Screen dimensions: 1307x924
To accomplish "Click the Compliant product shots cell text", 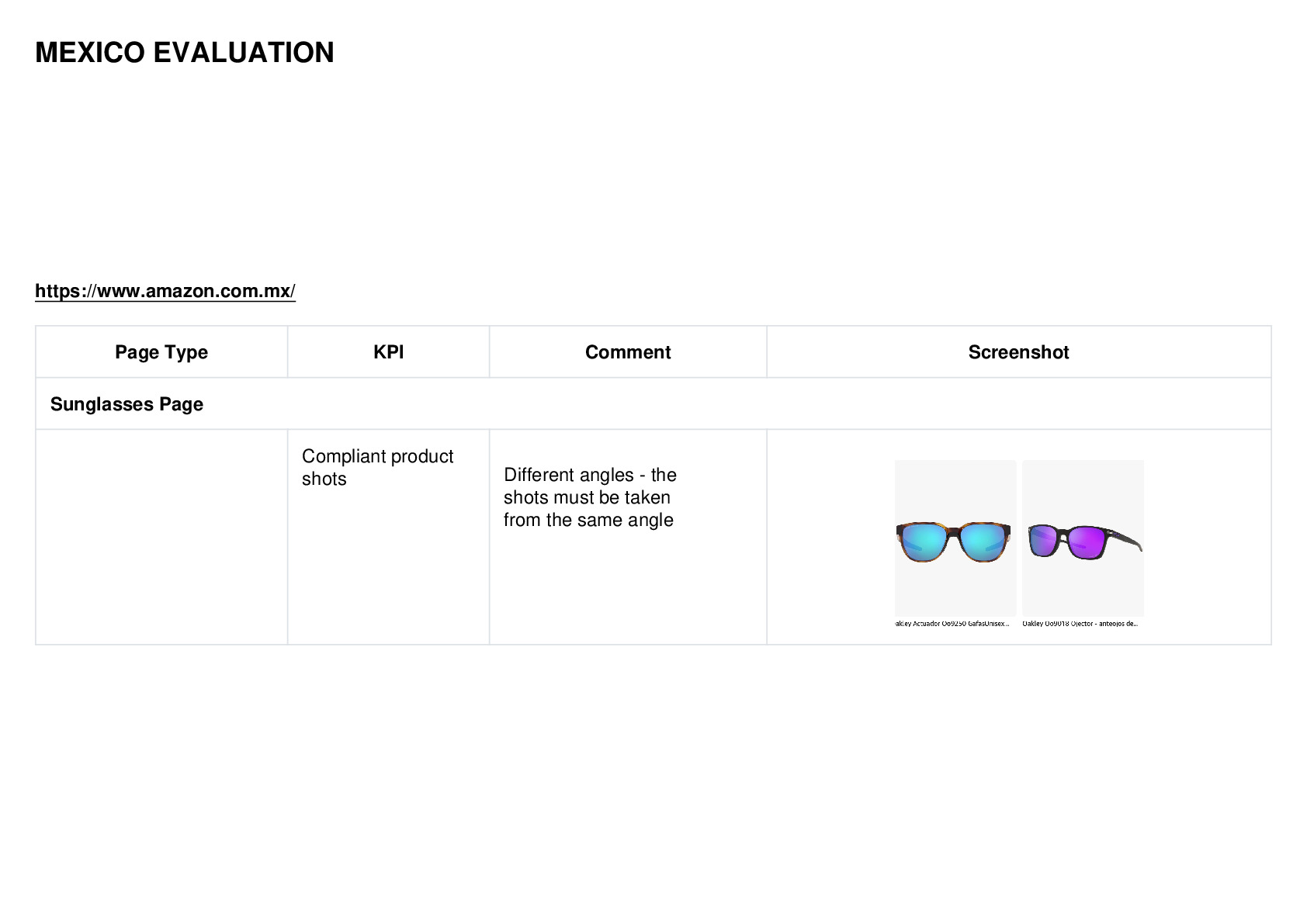I will coord(377,467).
